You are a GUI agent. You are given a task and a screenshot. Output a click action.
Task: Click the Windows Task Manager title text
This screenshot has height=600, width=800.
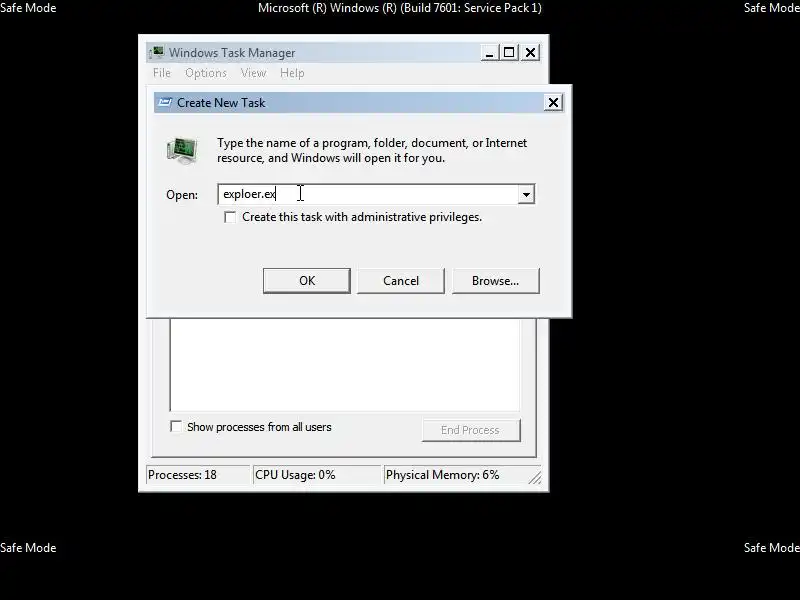coord(232,53)
